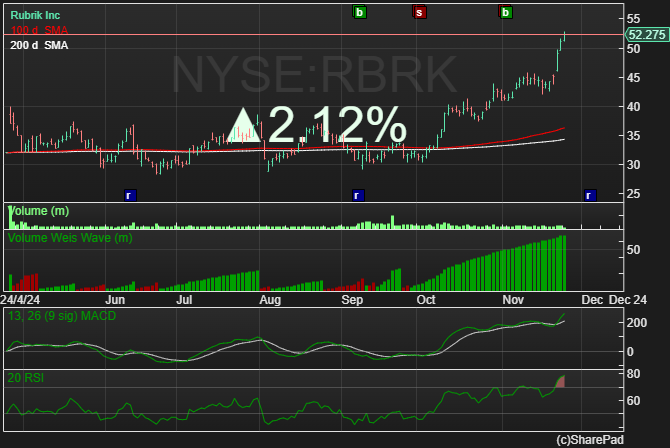Click the '(c)SharePad' credit text
Image resolution: width=670 pixels, height=448 pixels.
(x=590, y=439)
